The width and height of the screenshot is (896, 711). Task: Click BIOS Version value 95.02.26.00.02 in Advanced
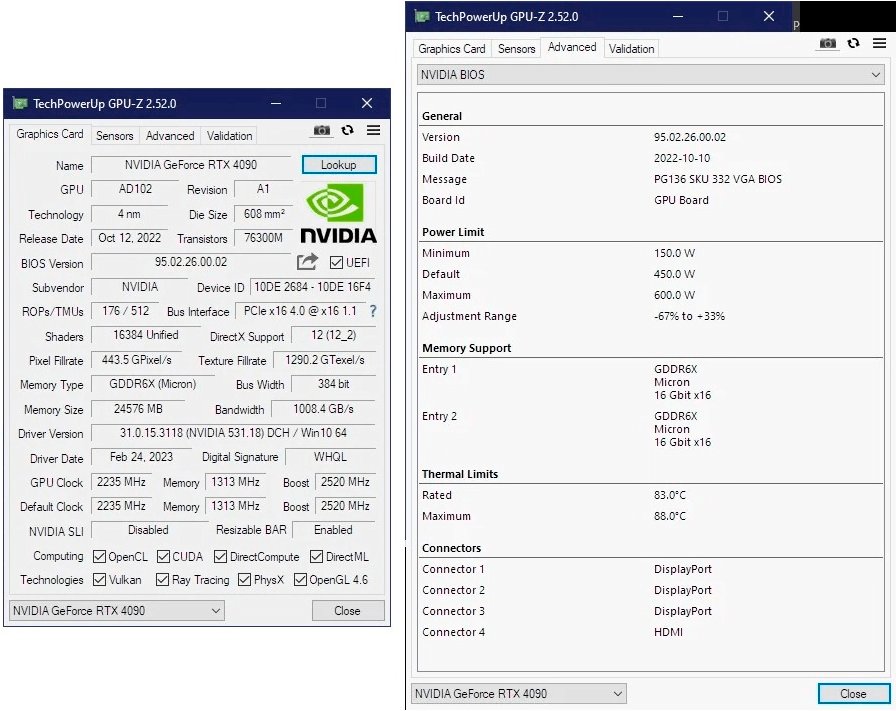(690, 137)
